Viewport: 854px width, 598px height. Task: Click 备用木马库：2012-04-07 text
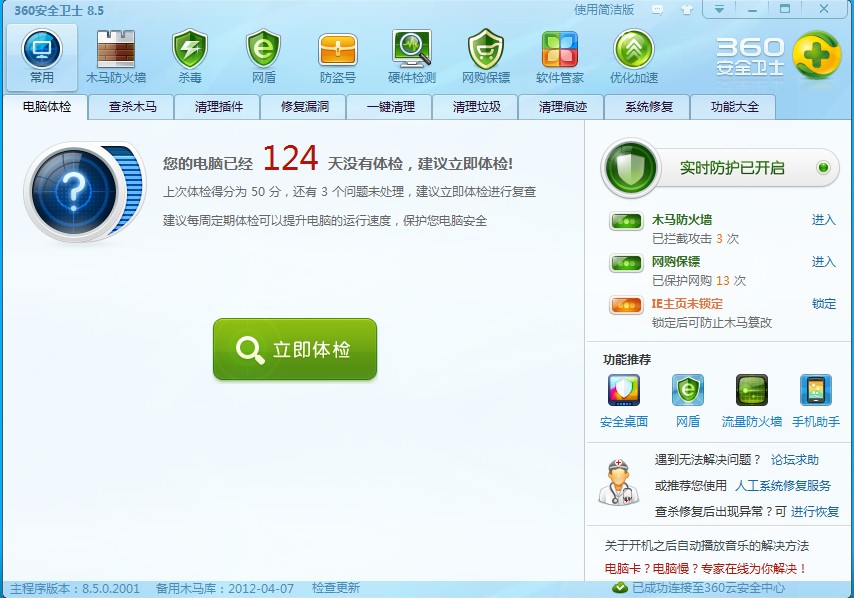(225, 588)
